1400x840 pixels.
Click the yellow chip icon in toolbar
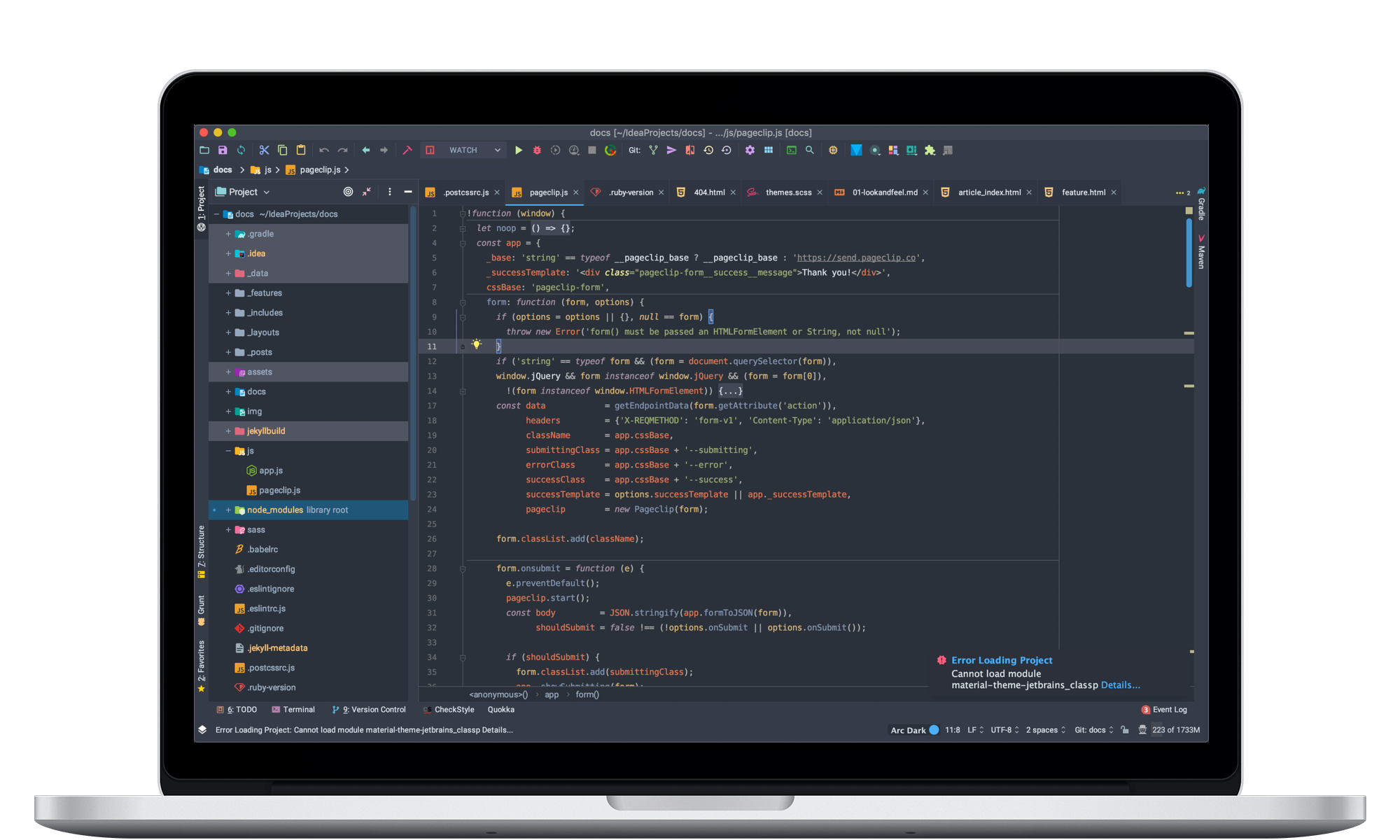(833, 150)
